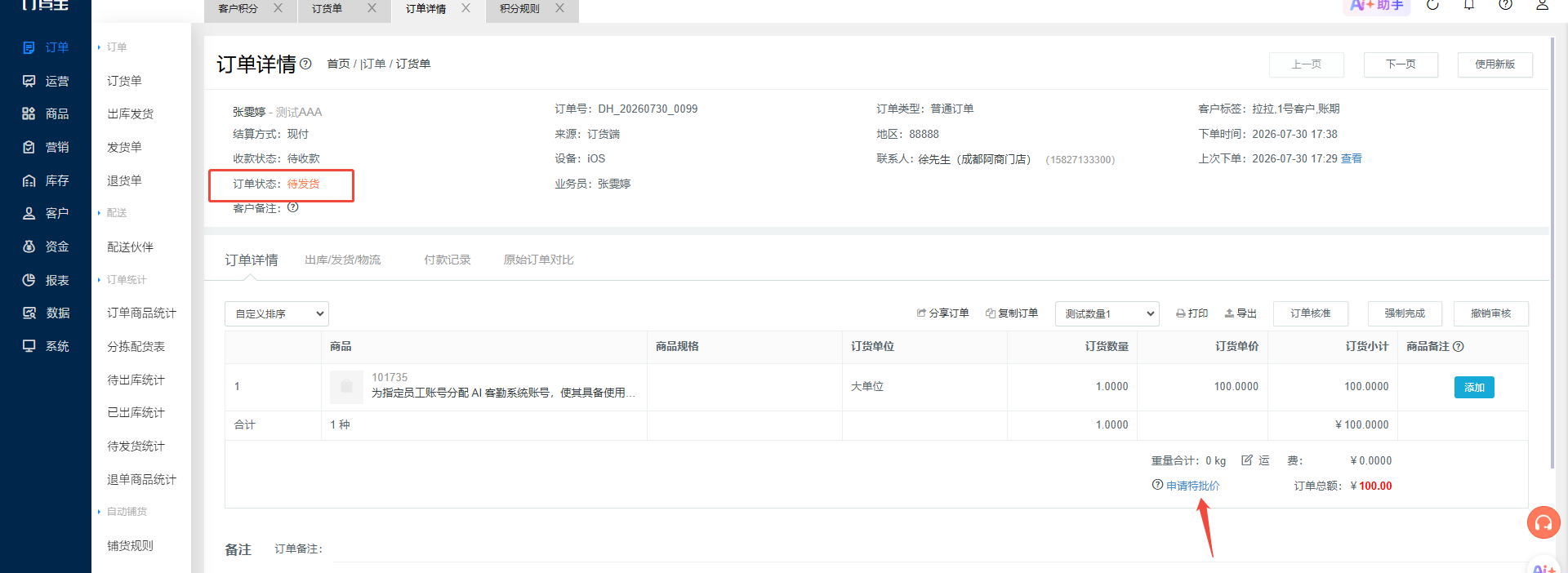Open the 测试数量1 dropdown

pyautogui.click(x=1107, y=313)
